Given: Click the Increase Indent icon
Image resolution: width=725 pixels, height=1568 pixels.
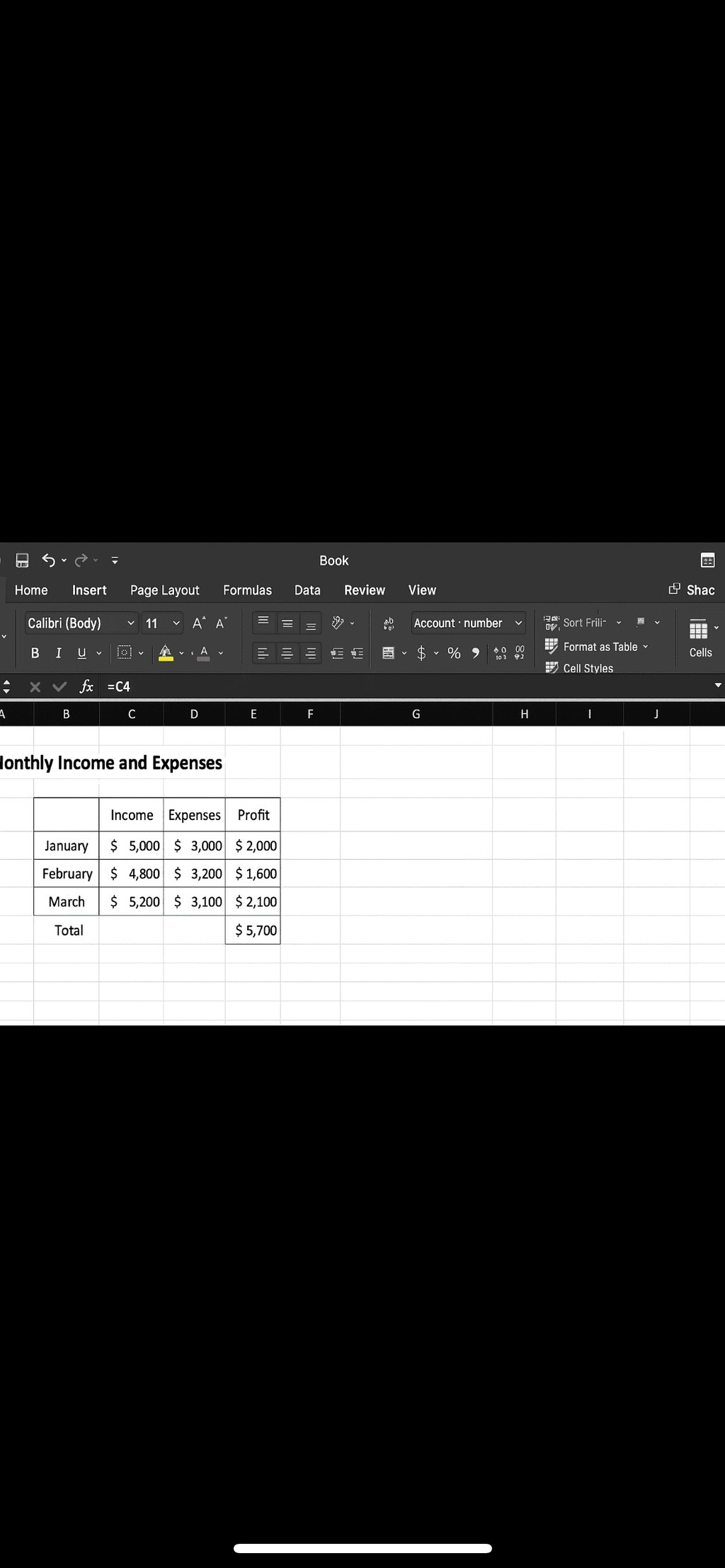Looking at the screenshot, I should click(358, 653).
